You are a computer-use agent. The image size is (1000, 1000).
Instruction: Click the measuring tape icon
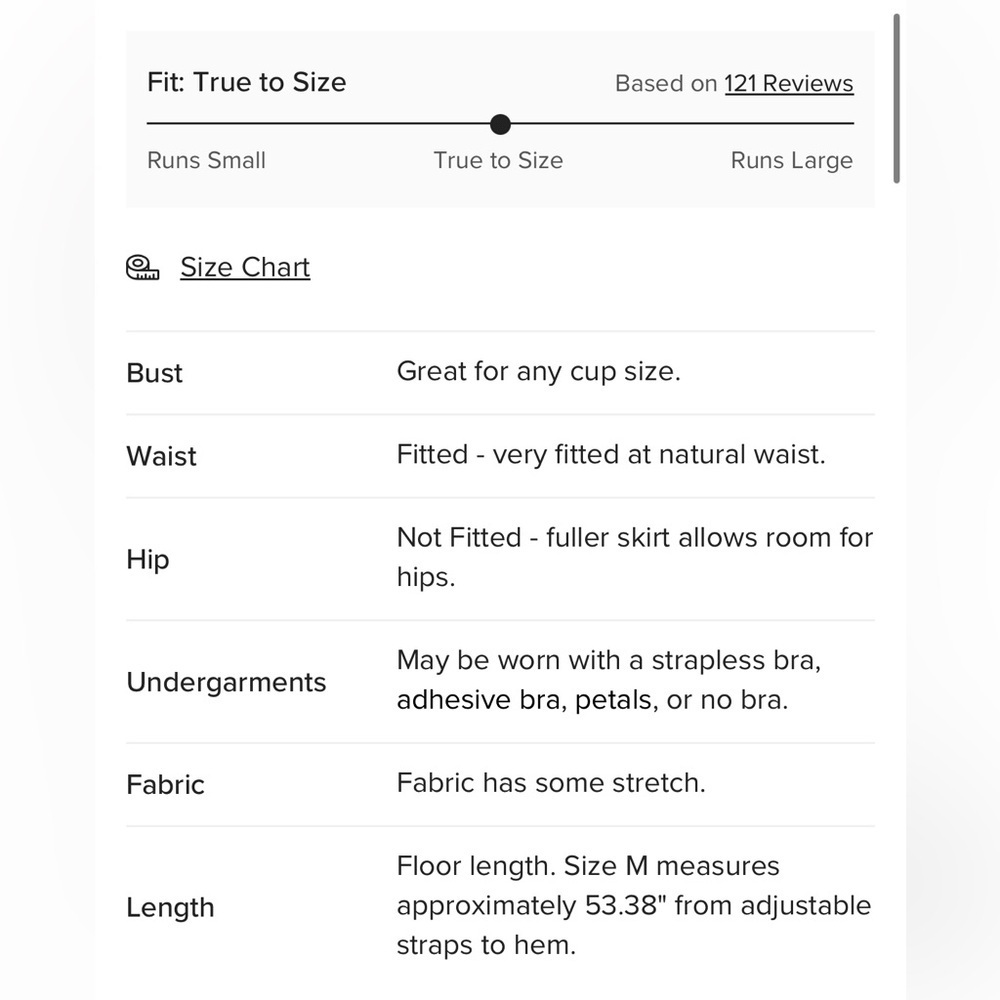tap(142, 267)
